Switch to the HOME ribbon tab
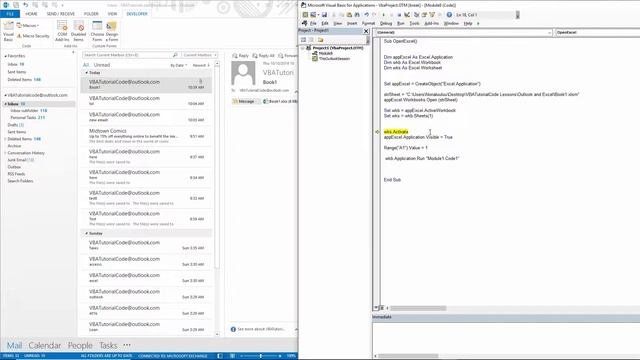Viewport: 640px width, 360px height. click(x=31, y=14)
